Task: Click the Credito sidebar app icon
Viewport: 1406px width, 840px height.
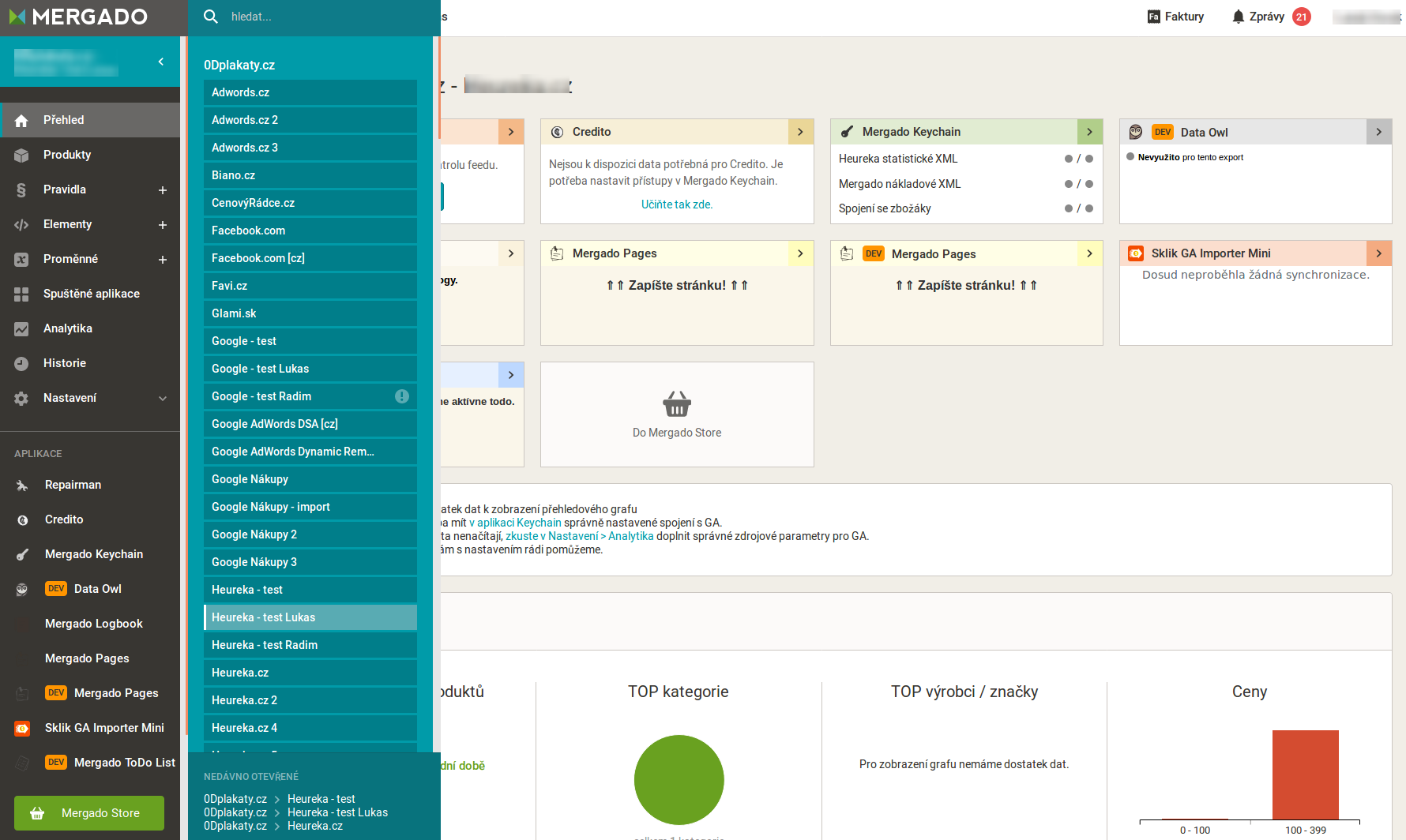Action: tap(22, 520)
